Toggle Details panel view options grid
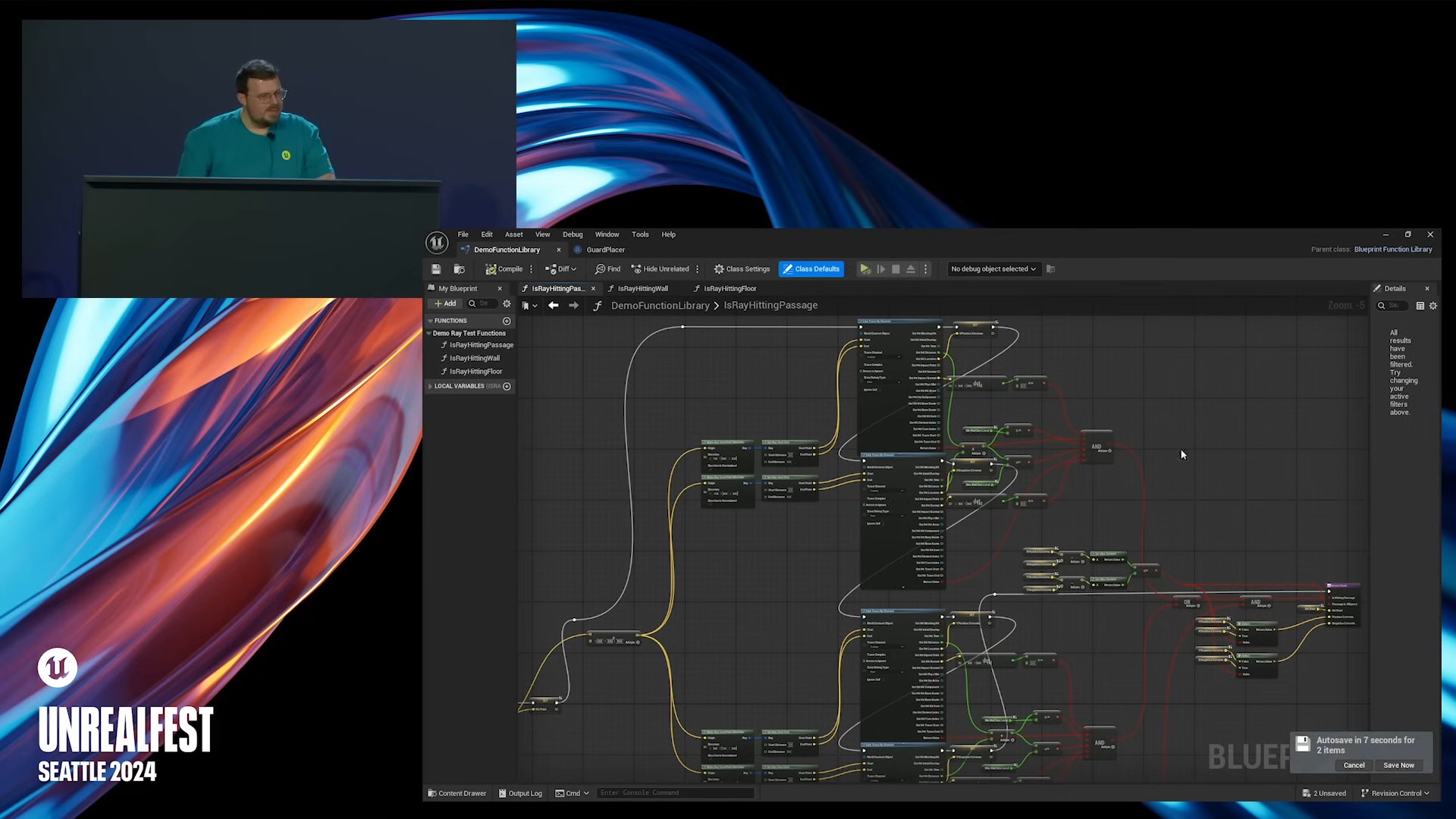 coord(1420,306)
